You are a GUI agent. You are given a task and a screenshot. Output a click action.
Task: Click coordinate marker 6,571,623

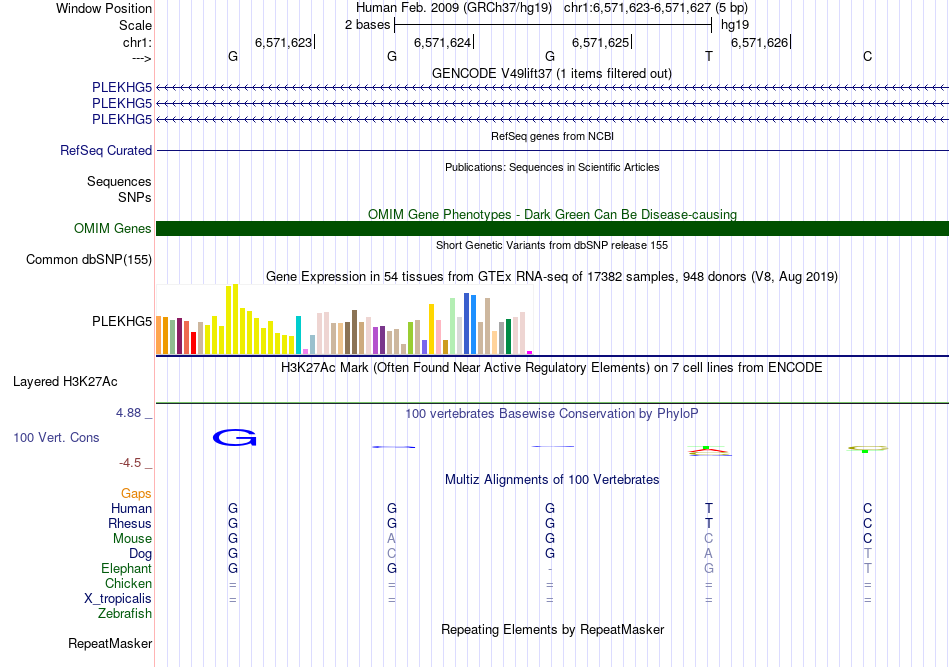284,42
